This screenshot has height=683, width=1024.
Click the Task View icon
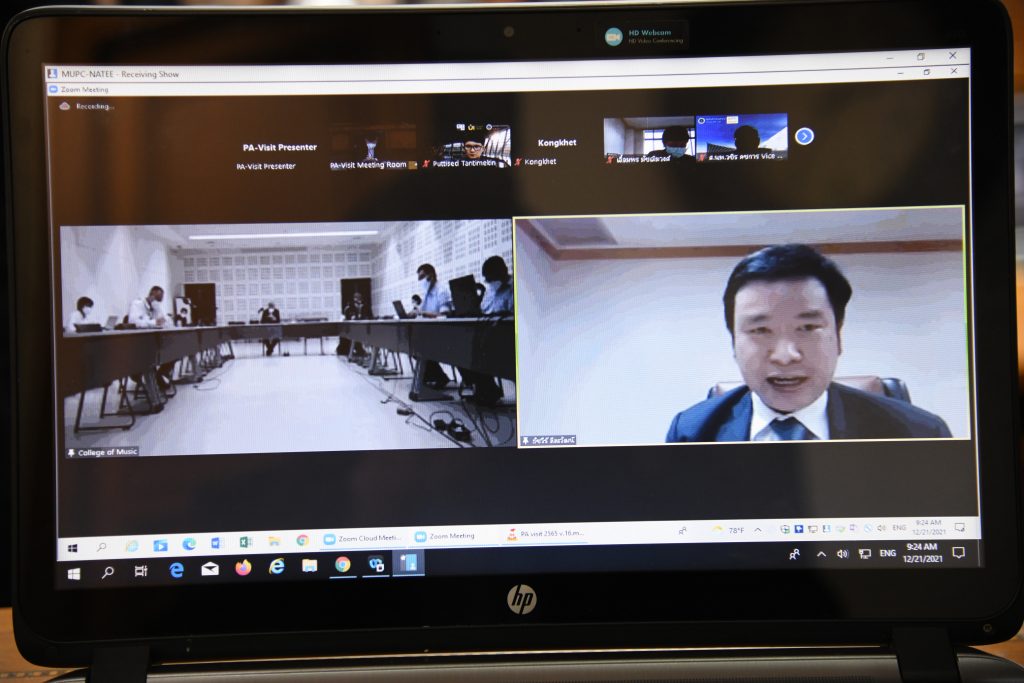141,571
